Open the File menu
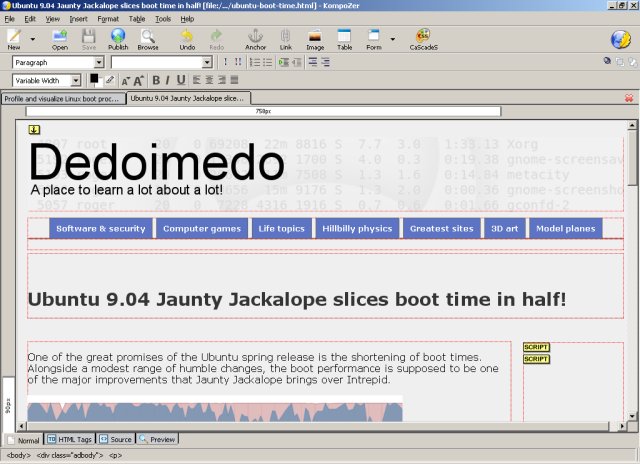The image size is (640, 464). [x=9, y=19]
